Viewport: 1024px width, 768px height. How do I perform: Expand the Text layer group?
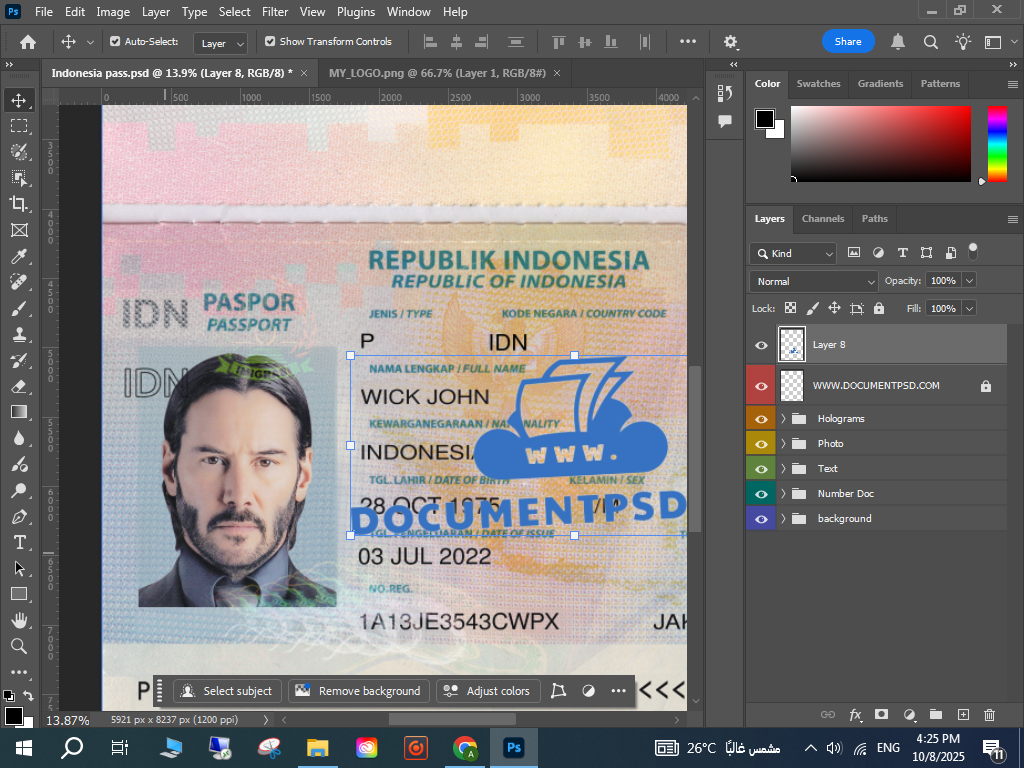click(x=784, y=469)
